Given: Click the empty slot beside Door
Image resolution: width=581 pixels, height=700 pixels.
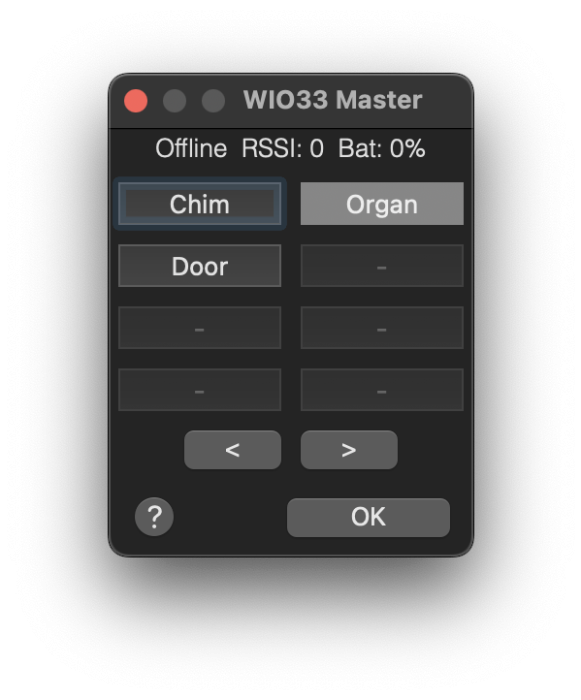Looking at the screenshot, I should click(382, 266).
